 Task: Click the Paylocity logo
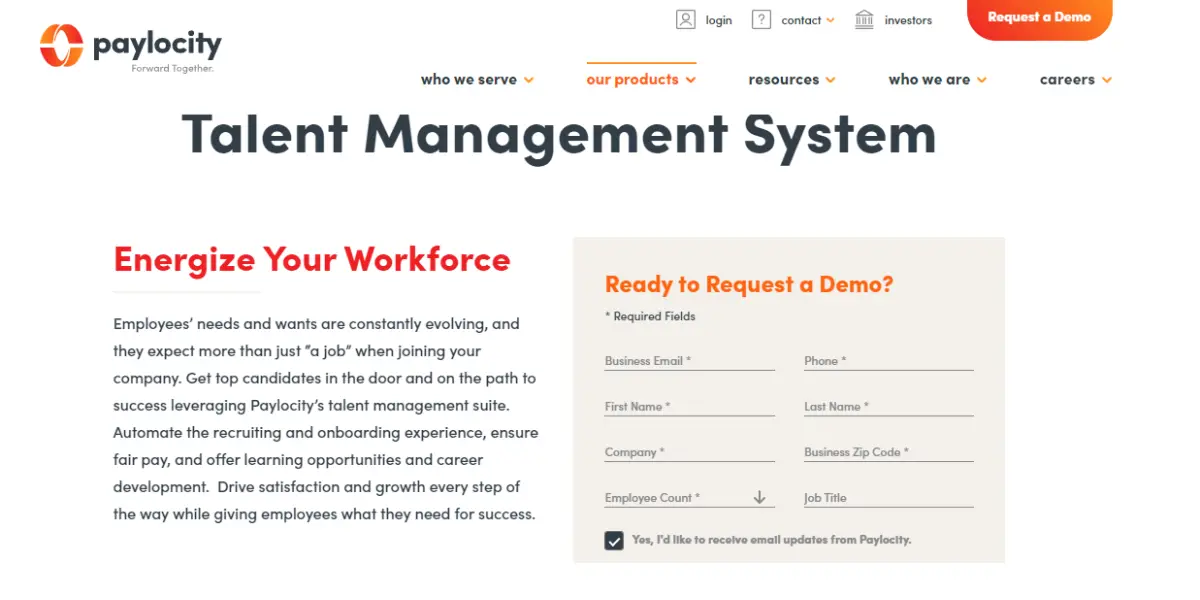tap(131, 46)
